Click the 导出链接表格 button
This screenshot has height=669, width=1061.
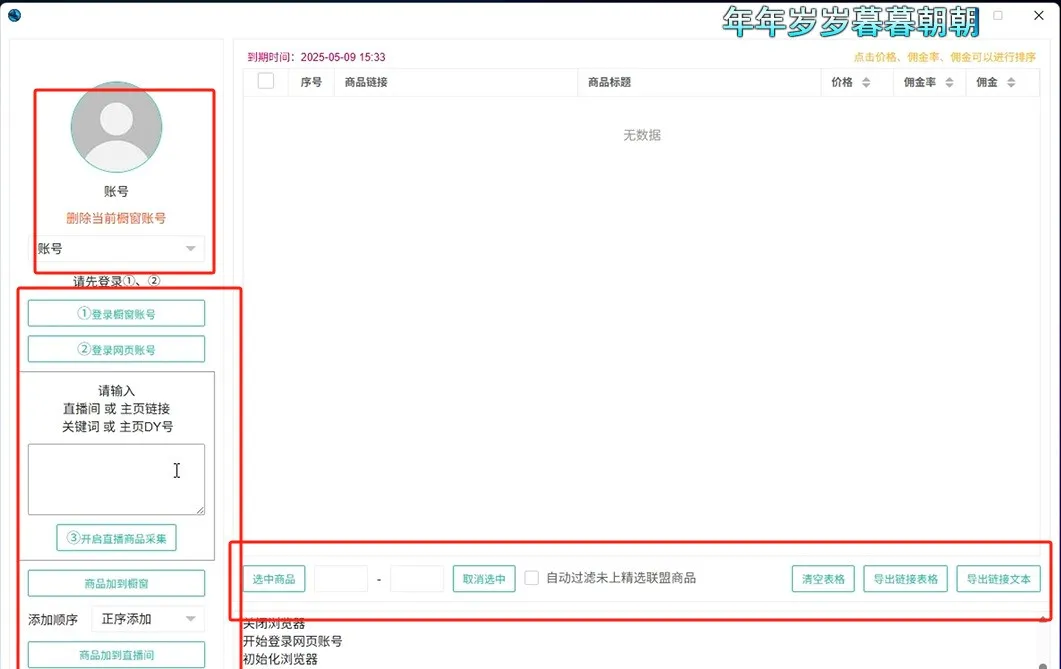point(905,579)
